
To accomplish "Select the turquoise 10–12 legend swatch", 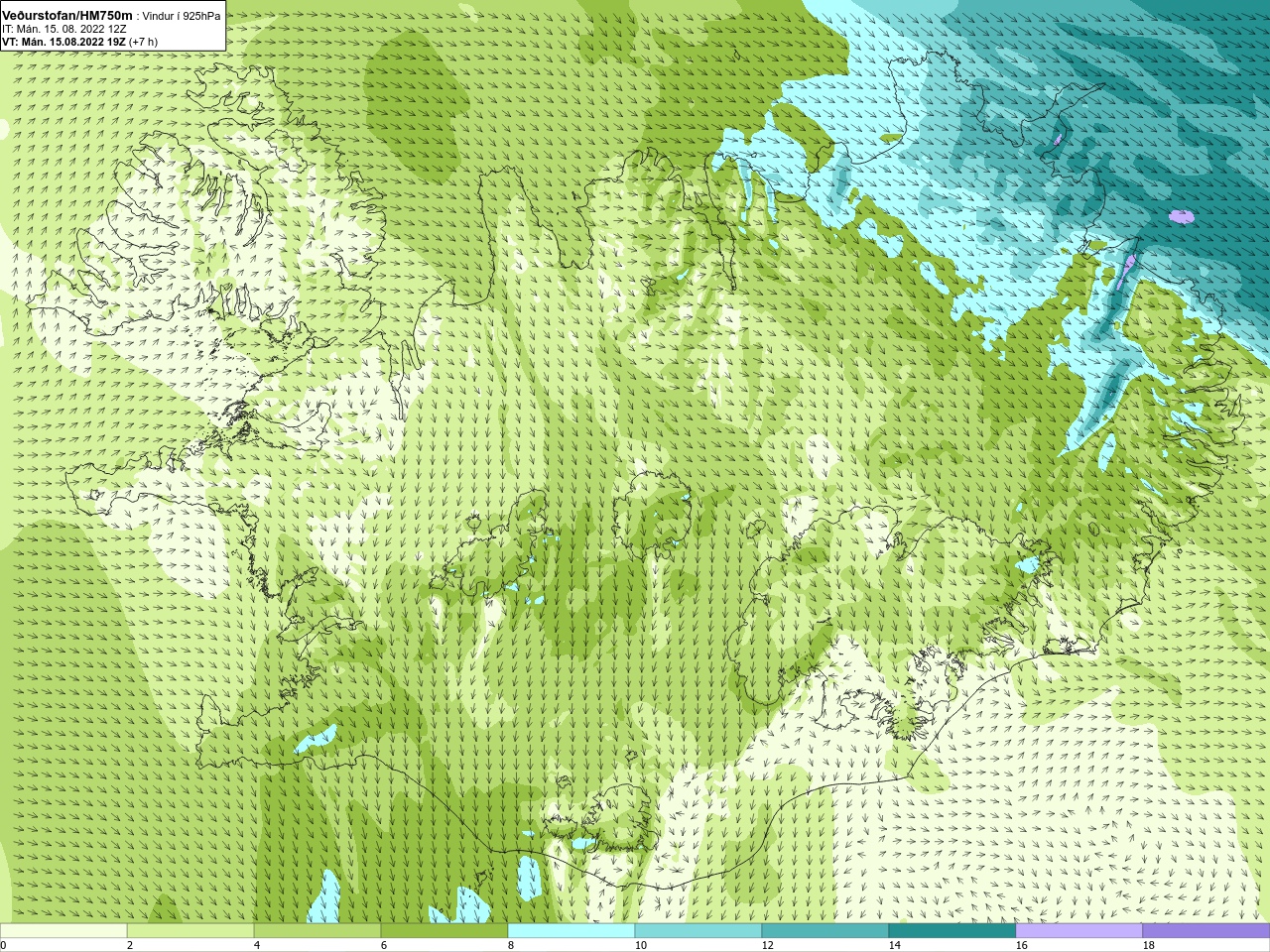I will tap(698, 931).
